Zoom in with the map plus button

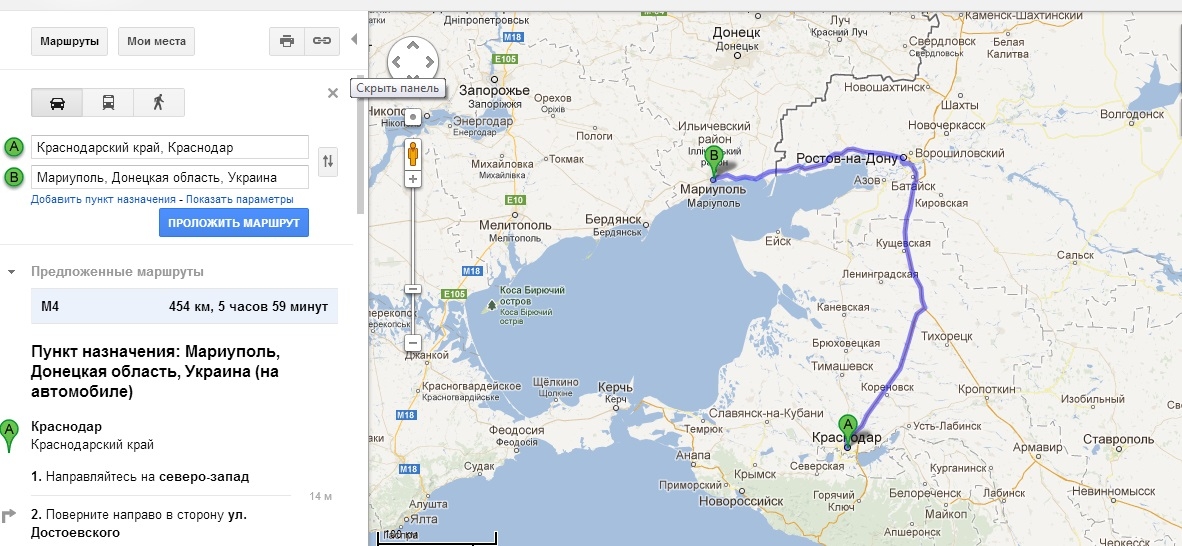(x=413, y=179)
